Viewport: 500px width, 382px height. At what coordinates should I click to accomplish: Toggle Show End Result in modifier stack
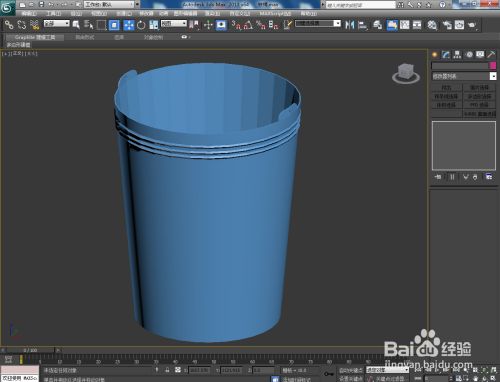pos(452,177)
